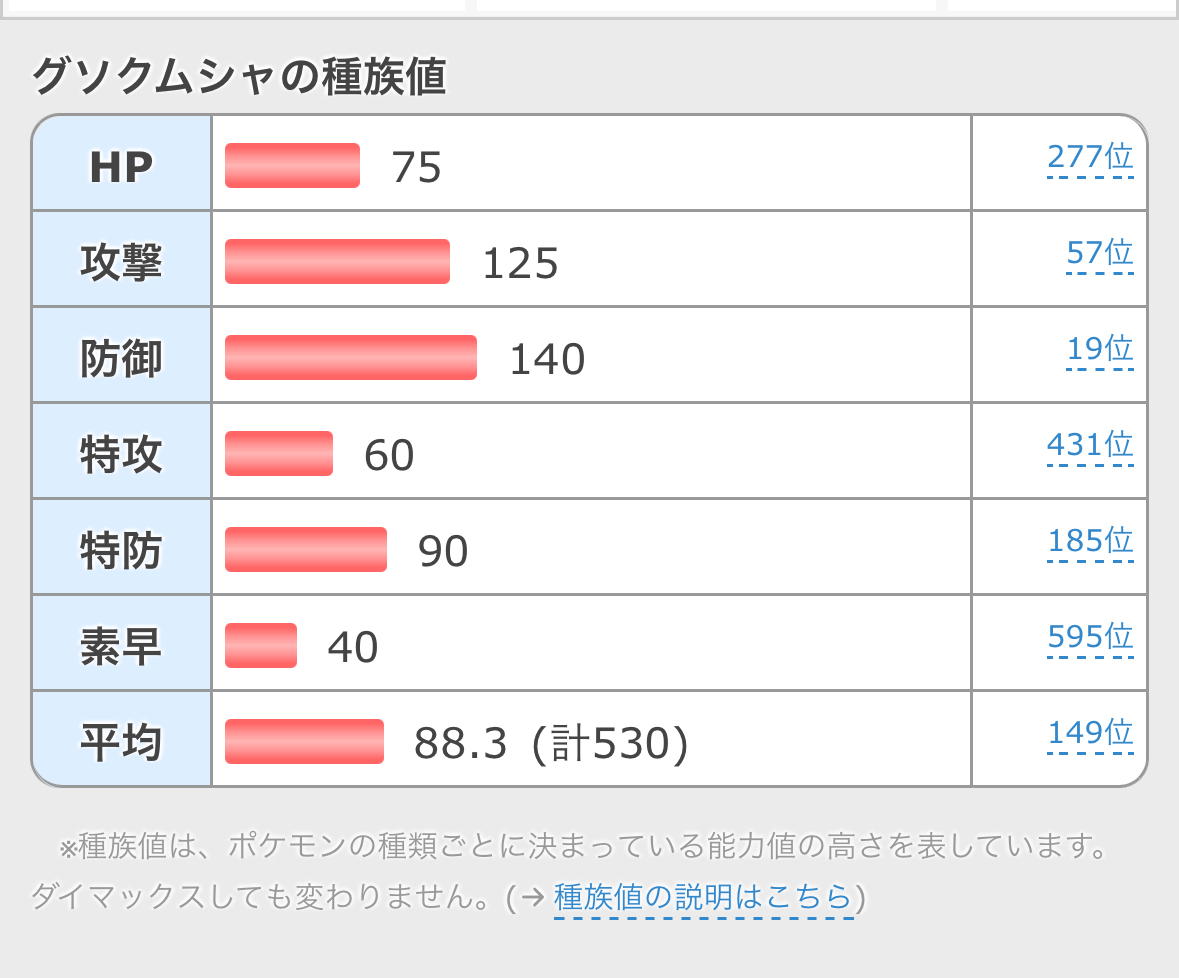Open the HP 277位 ranking link
1179x978 pixels.
[1090, 157]
